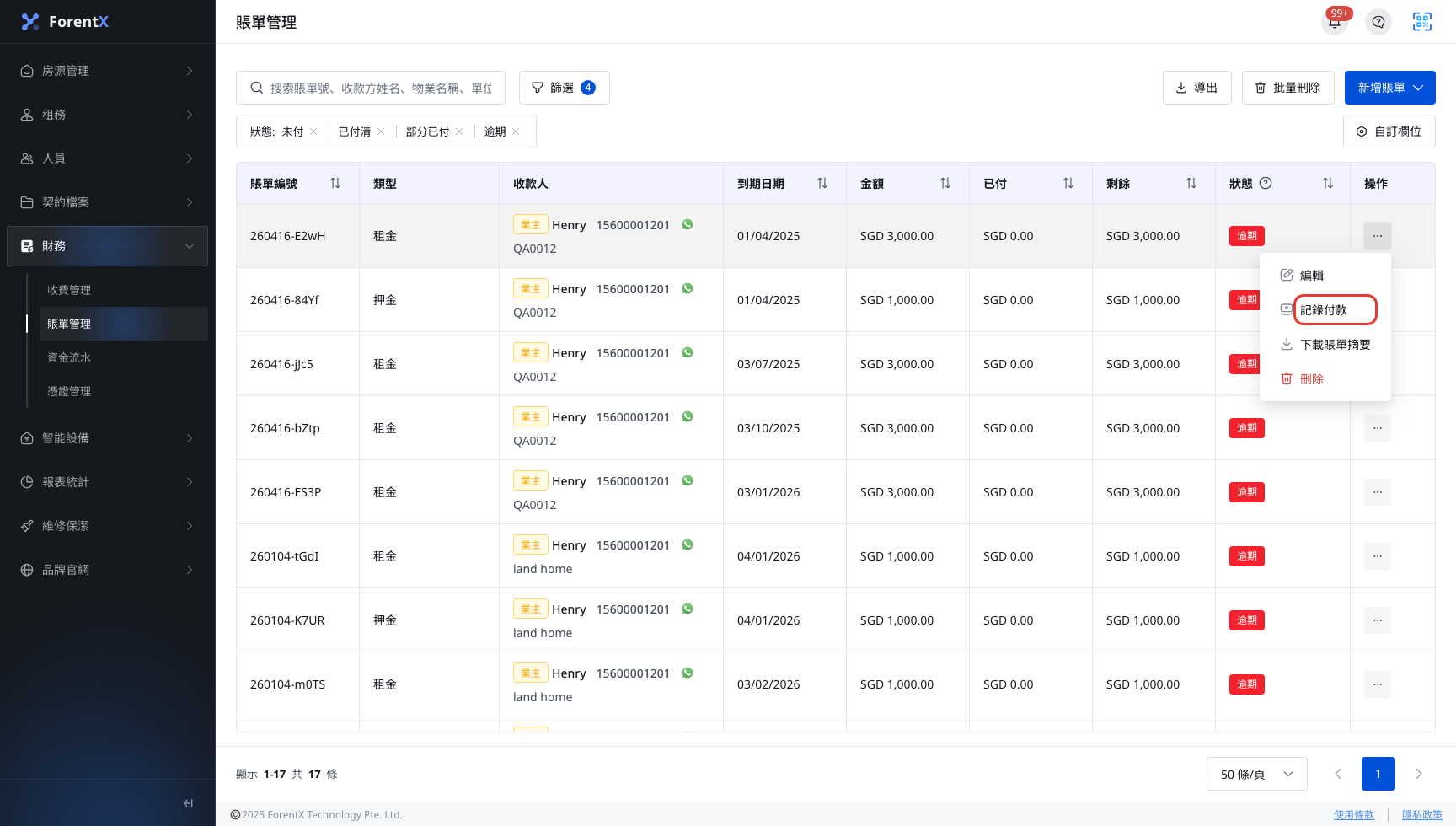Click the 導出 export button
The image size is (1456, 826).
click(x=1197, y=88)
